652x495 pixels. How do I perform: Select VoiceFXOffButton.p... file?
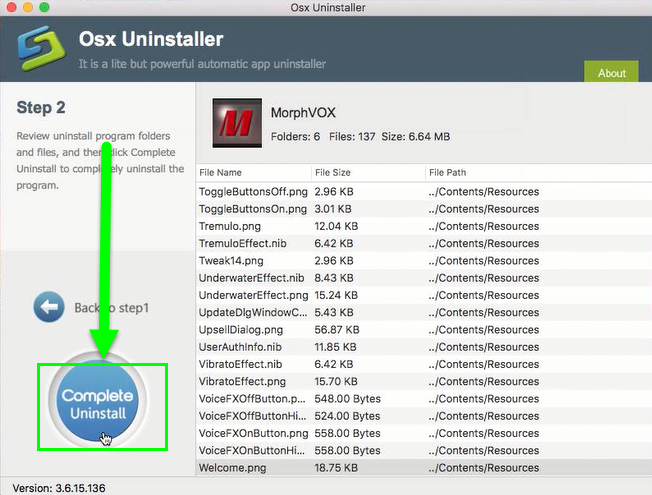pyautogui.click(x=252, y=399)
